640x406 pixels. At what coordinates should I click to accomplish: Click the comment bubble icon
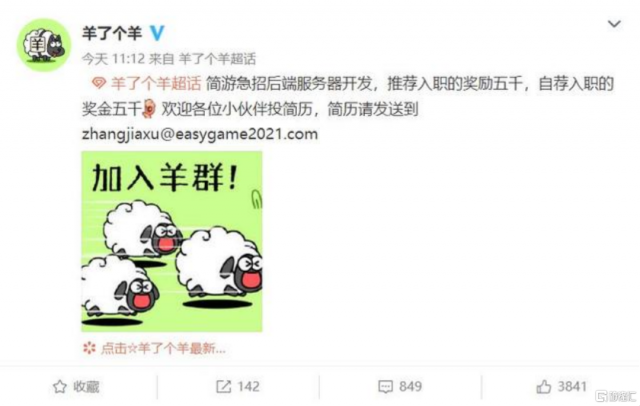point(385,387)
